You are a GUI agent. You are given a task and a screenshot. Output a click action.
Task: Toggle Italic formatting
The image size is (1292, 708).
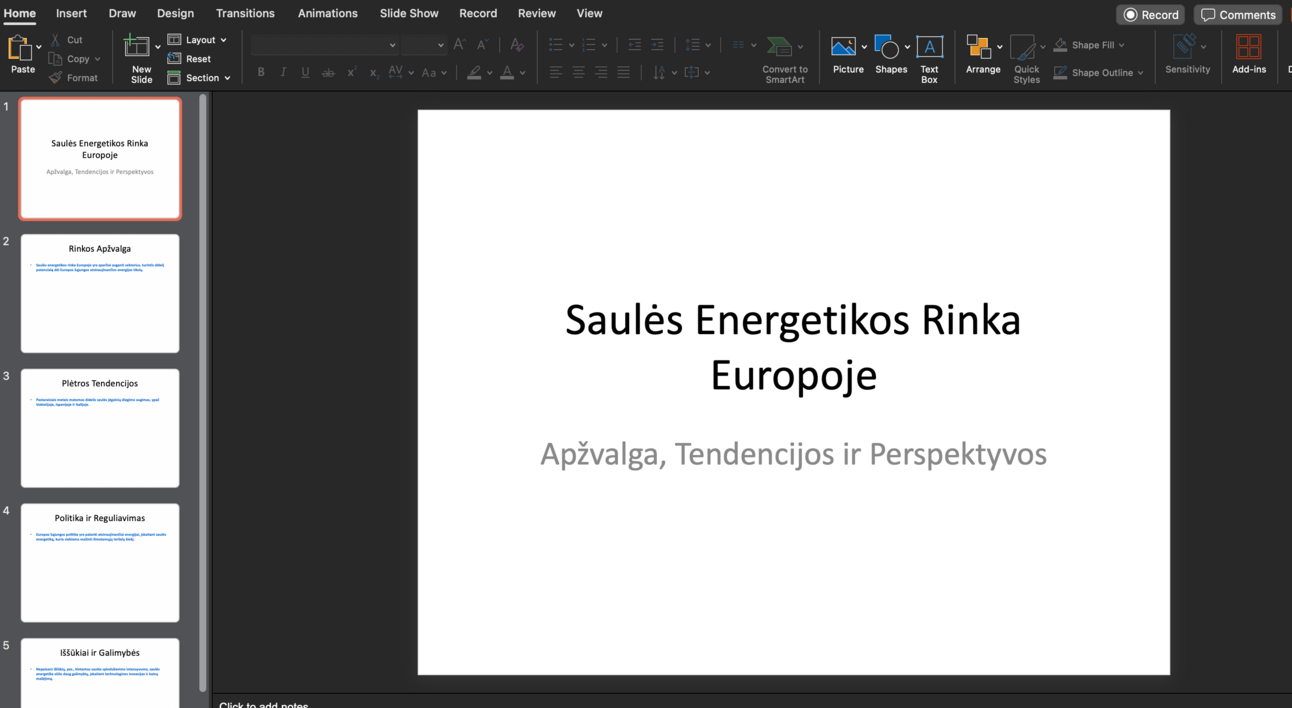click(x=283, y=72)
